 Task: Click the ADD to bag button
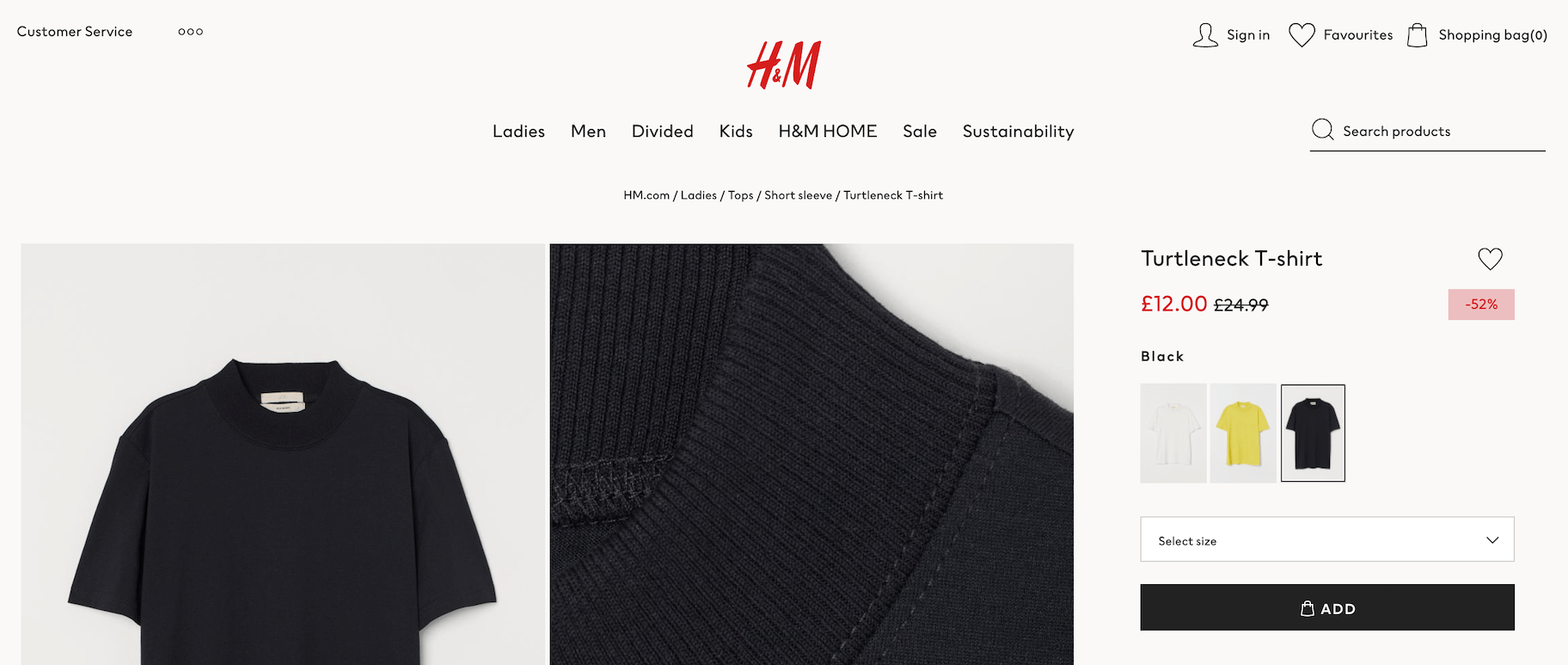(1326, 607)
